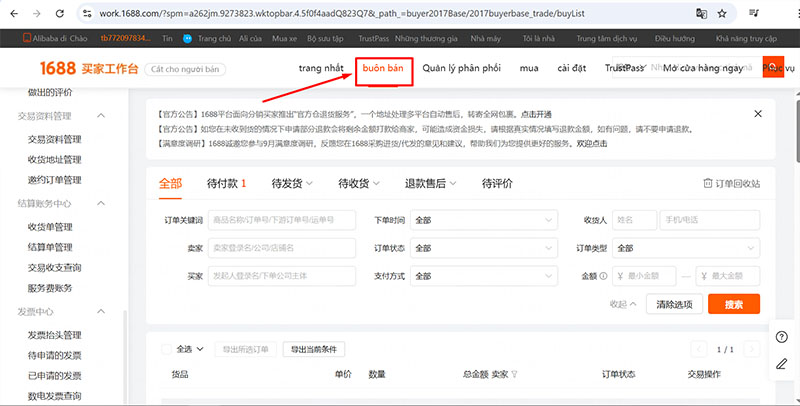
Task: Click the orange 搜索 button
Action: click(x=733, y=304)
